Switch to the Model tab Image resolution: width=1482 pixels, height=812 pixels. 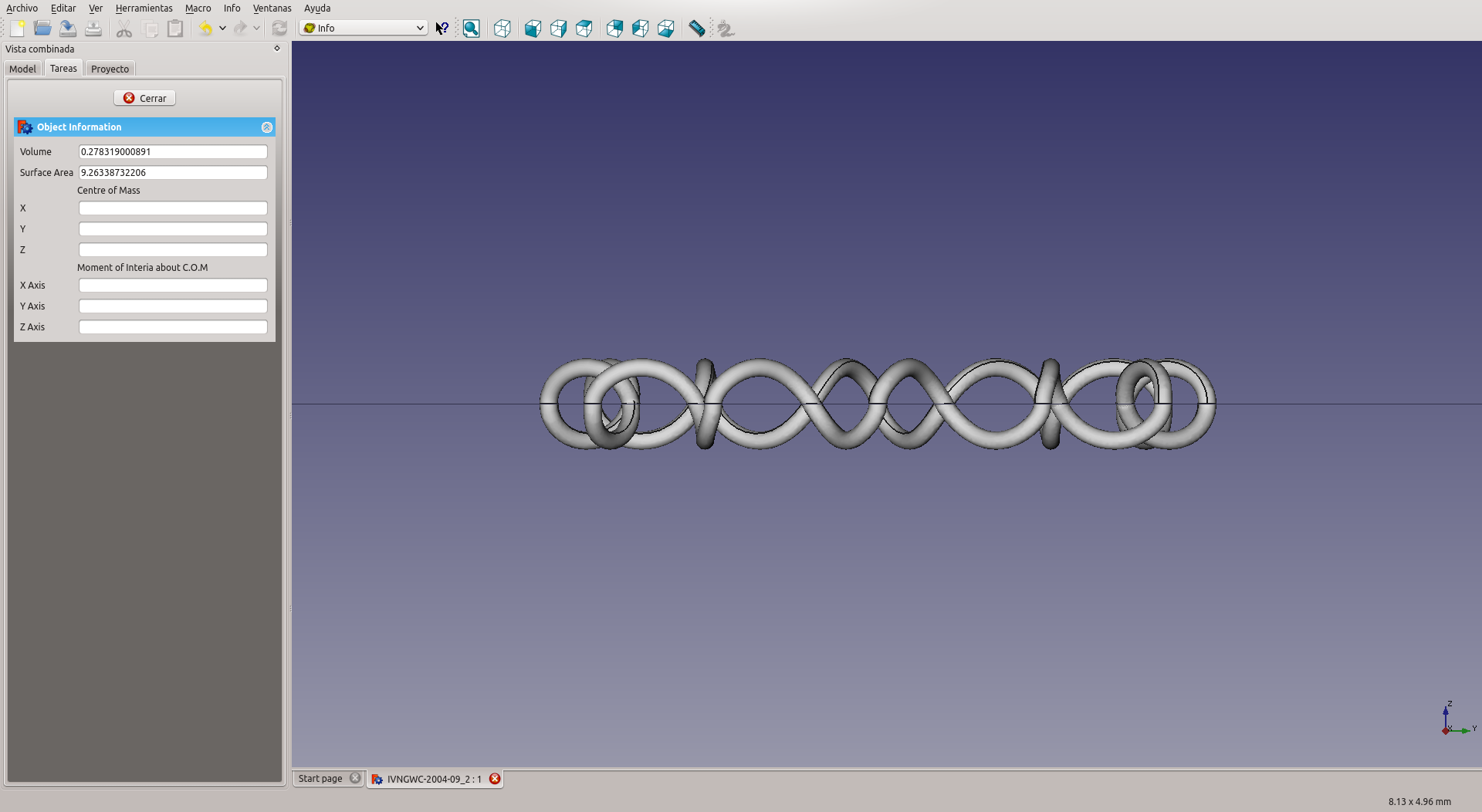22,69
